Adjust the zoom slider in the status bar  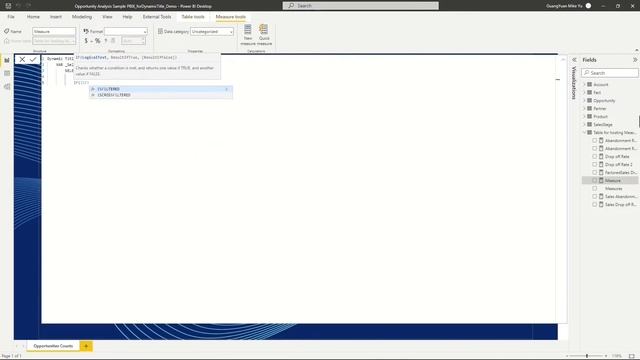coord(587,356)
